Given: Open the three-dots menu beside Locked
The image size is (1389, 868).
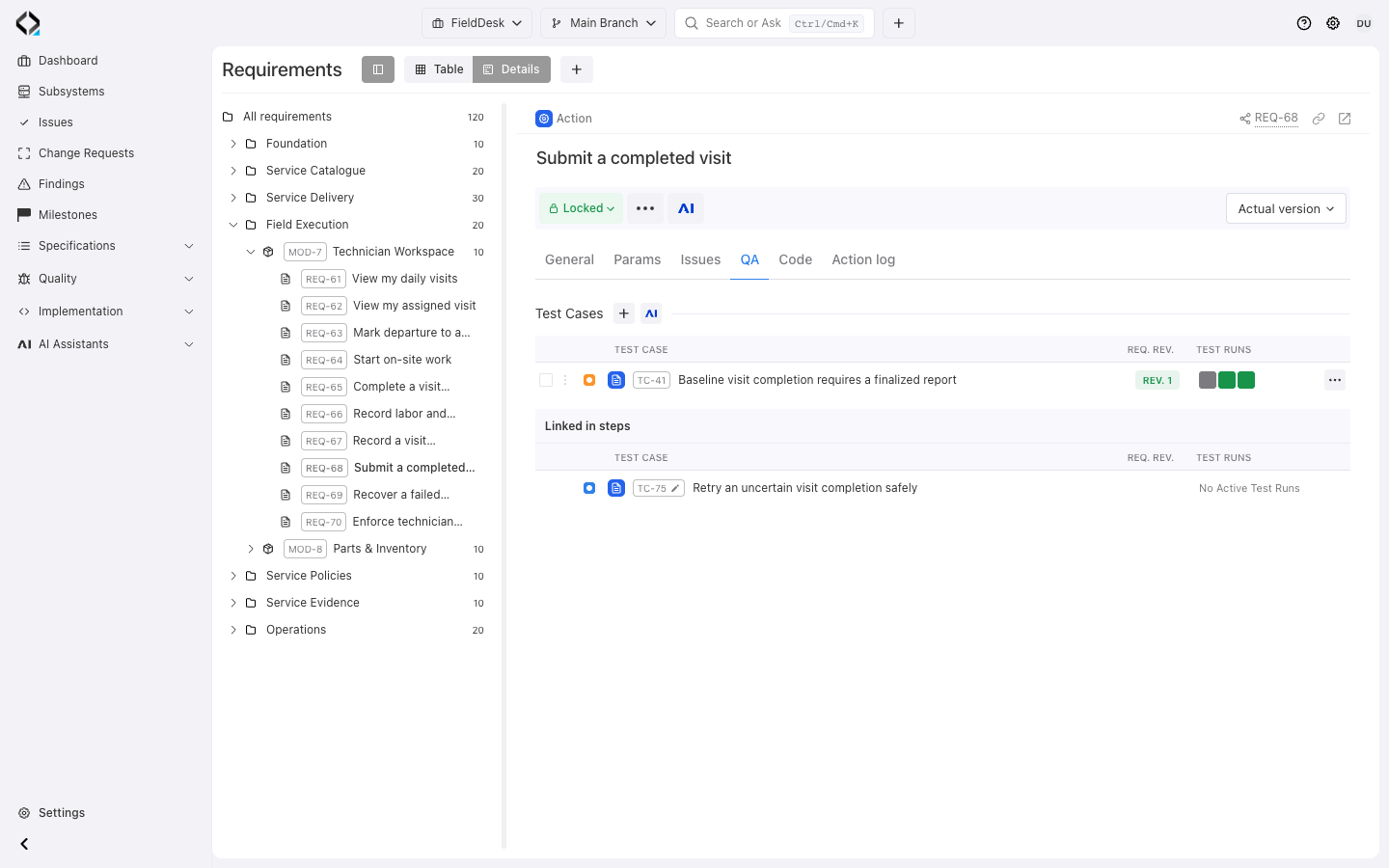Looking at the screenshot, I should click(x=645, y=208).
